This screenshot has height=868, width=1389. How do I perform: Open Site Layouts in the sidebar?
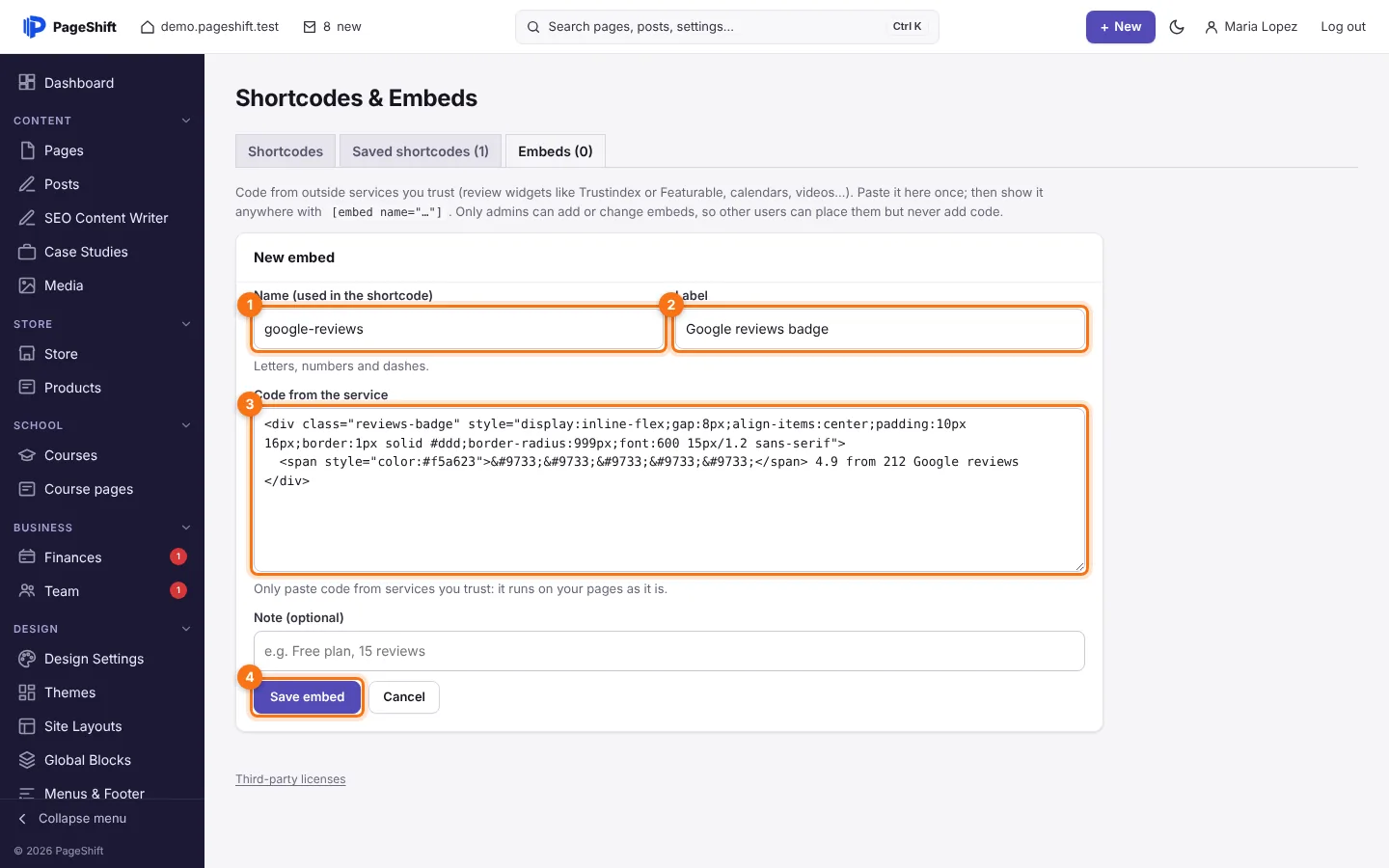click(x=102, y=726)
